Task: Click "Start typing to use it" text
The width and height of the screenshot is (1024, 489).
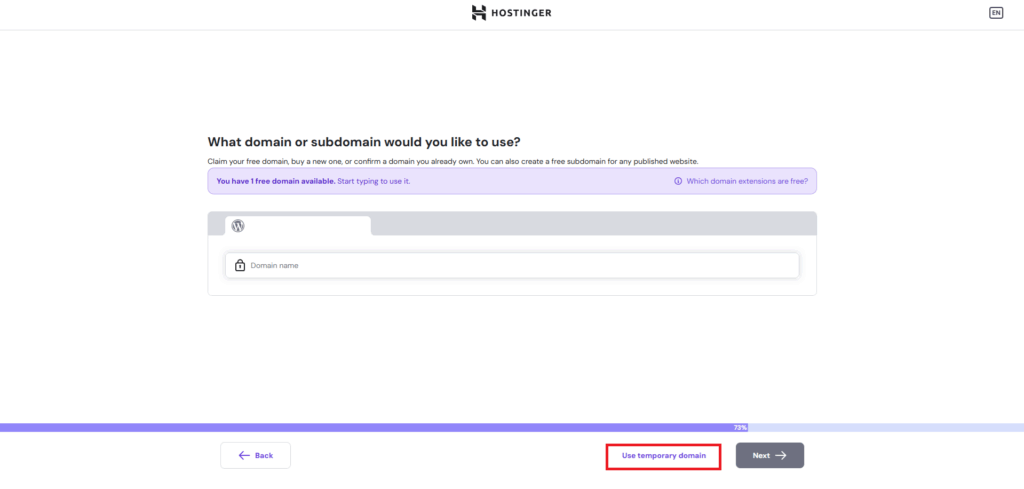Action: pyautogui.click(x=374, y=181)
